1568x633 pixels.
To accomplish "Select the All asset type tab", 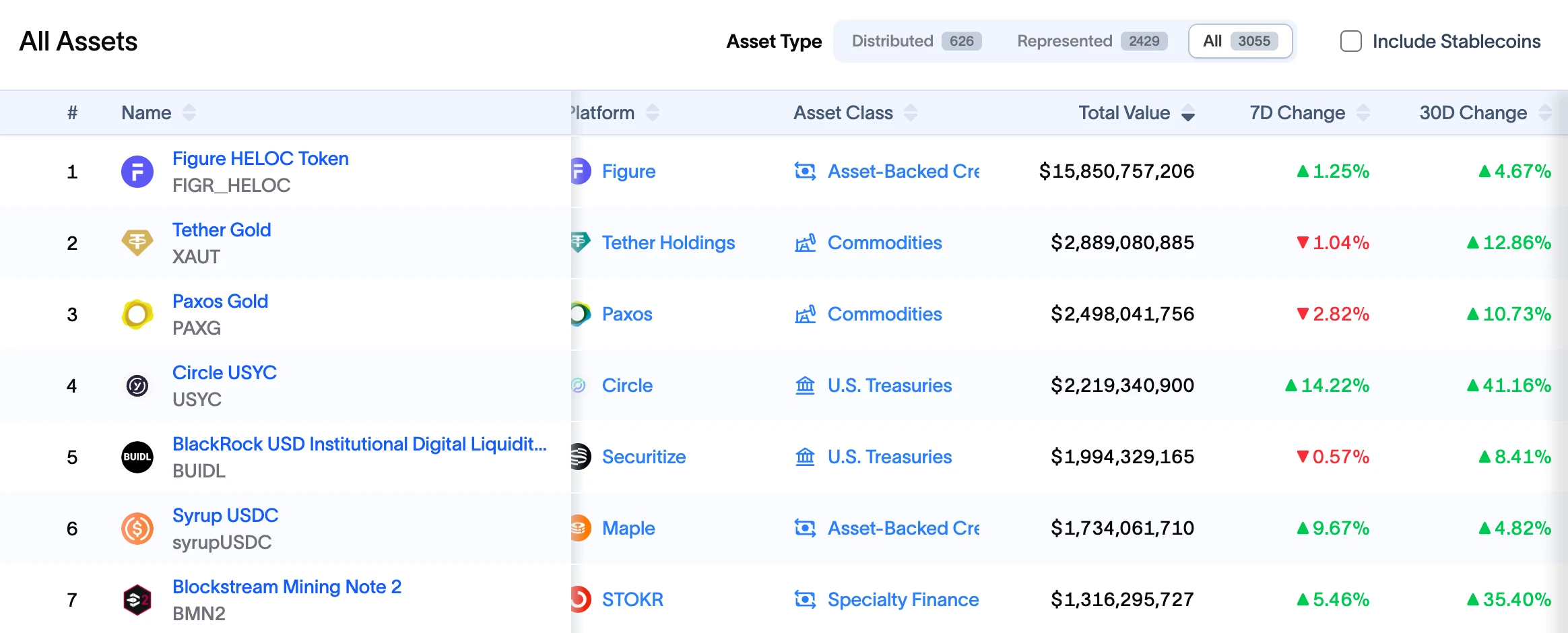I will (x=1240, y=41).
